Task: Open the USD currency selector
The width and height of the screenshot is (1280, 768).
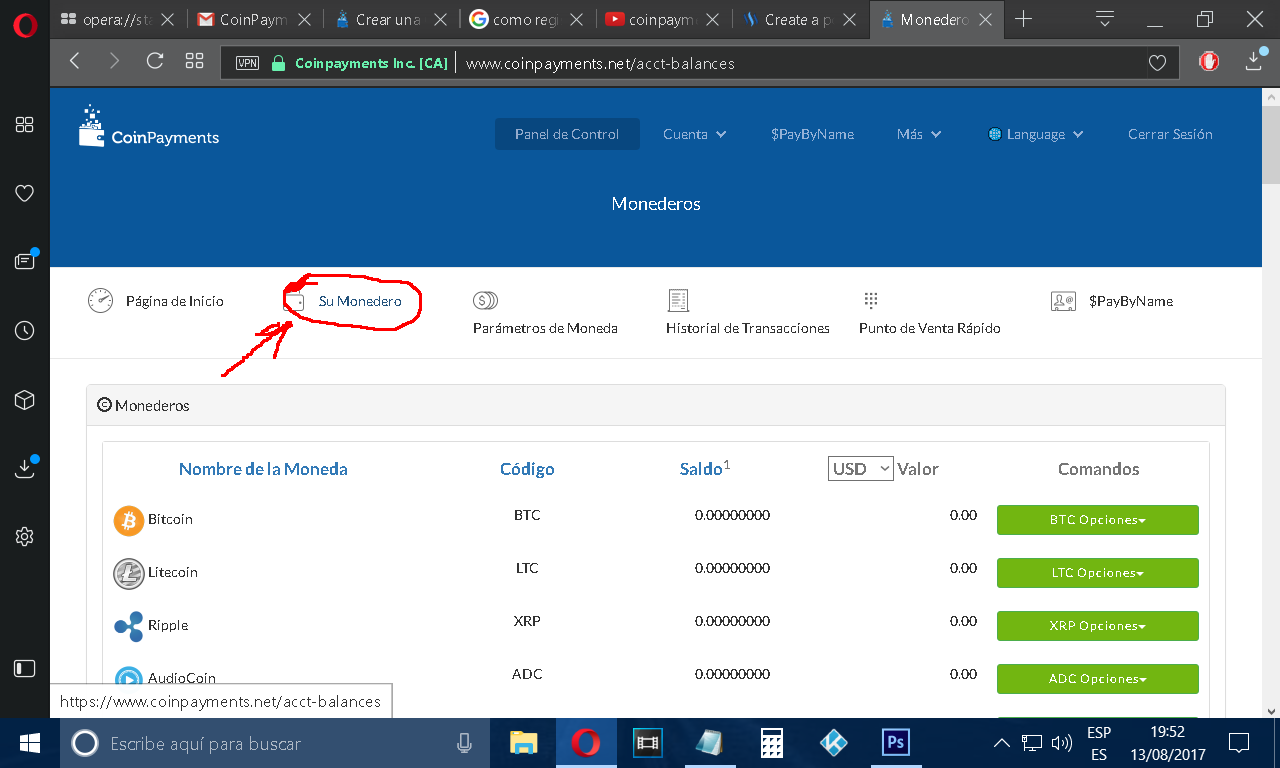Action: pos(861,468)
